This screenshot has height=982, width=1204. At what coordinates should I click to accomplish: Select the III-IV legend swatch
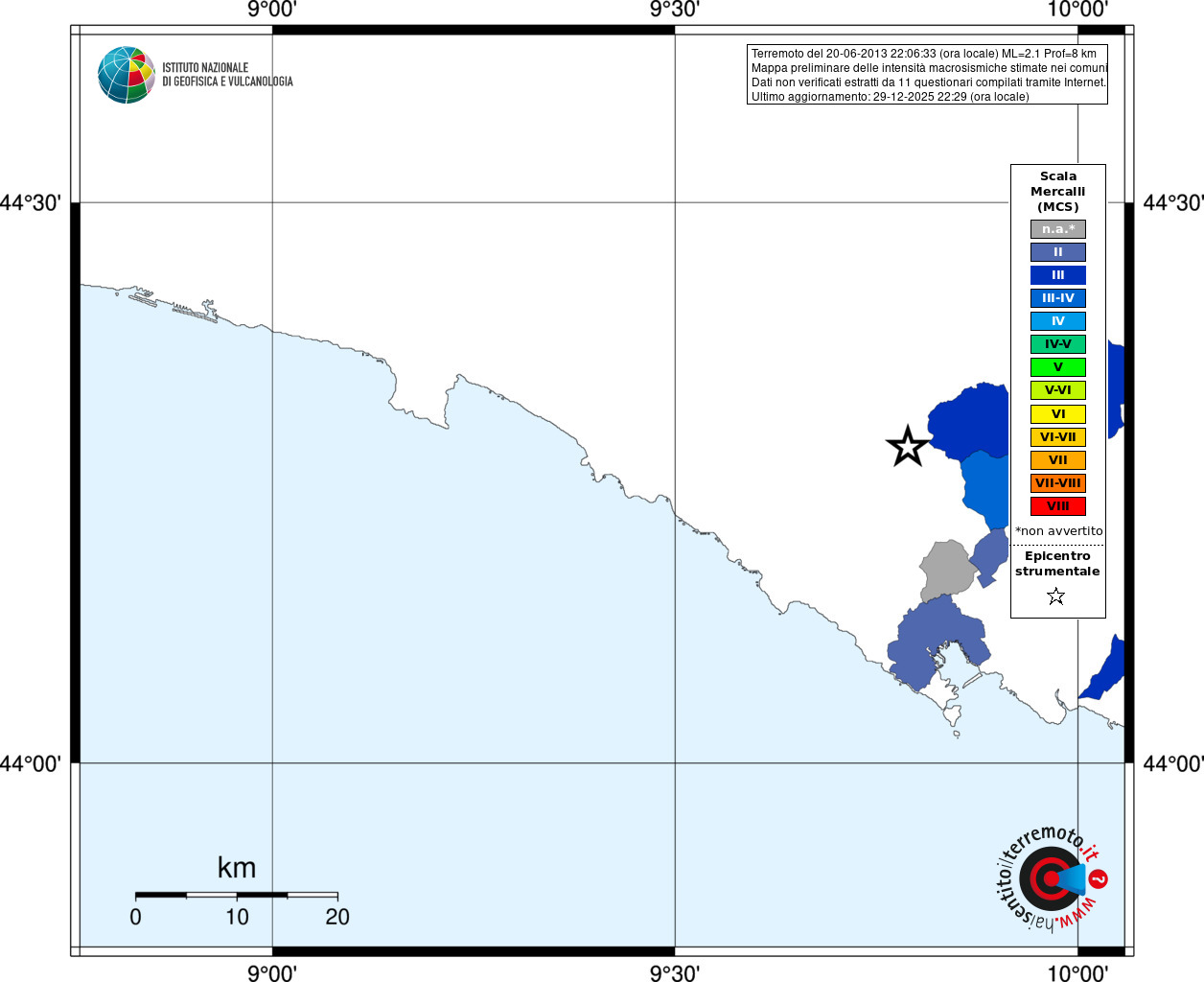(1058, 298)
